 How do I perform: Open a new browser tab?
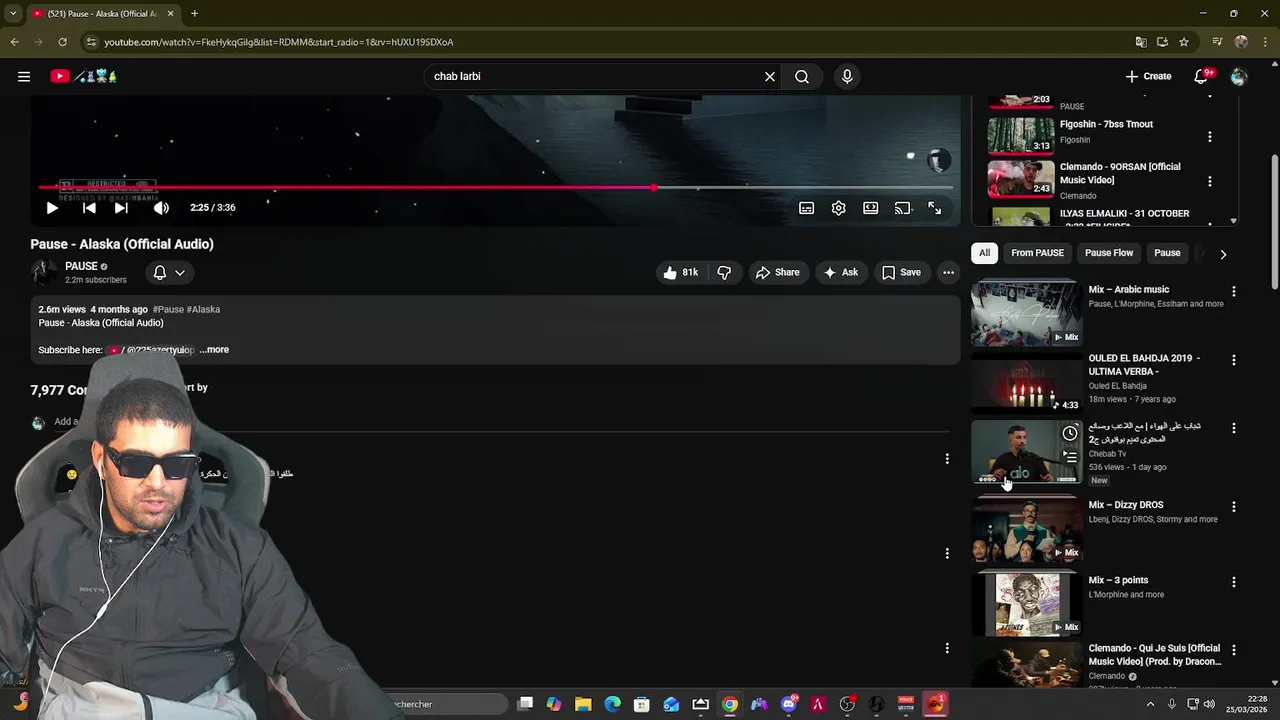point(194,13)
